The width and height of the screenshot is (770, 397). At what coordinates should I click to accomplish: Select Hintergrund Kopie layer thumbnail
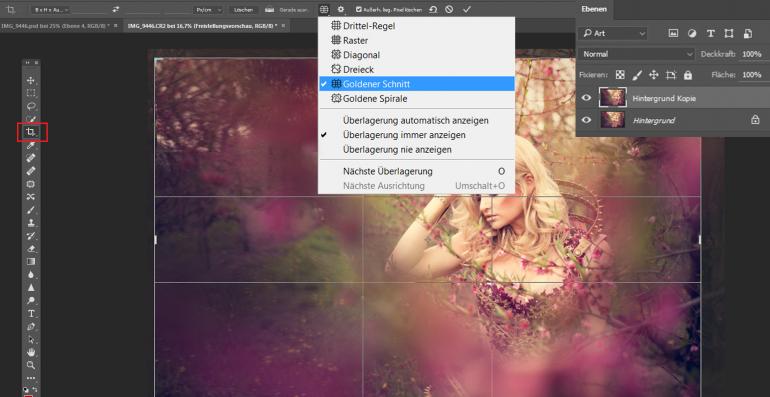612,98
